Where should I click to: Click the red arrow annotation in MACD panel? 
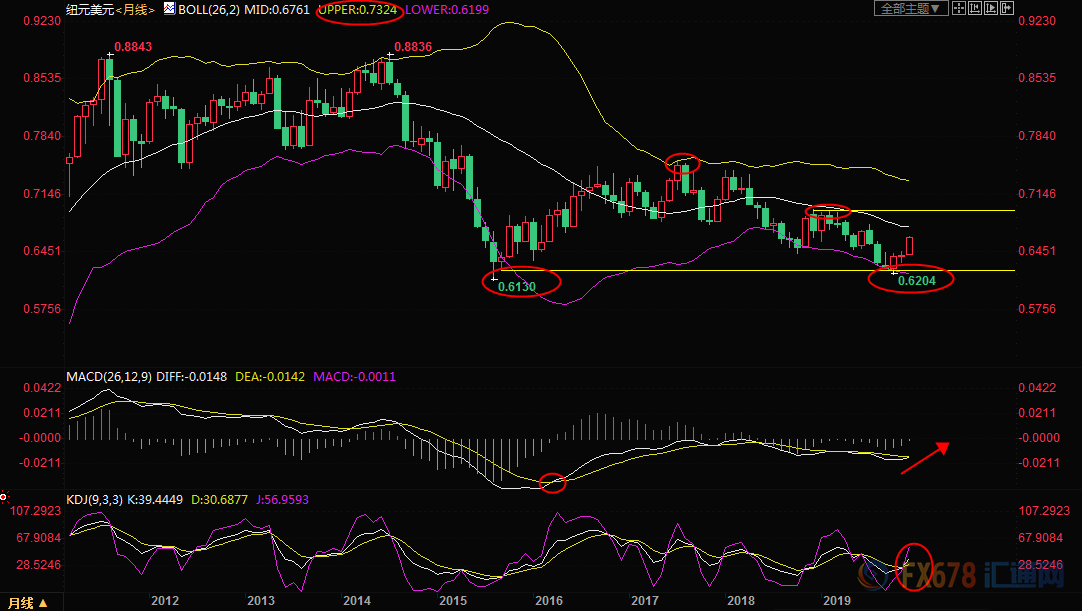[x=924, y=458]
